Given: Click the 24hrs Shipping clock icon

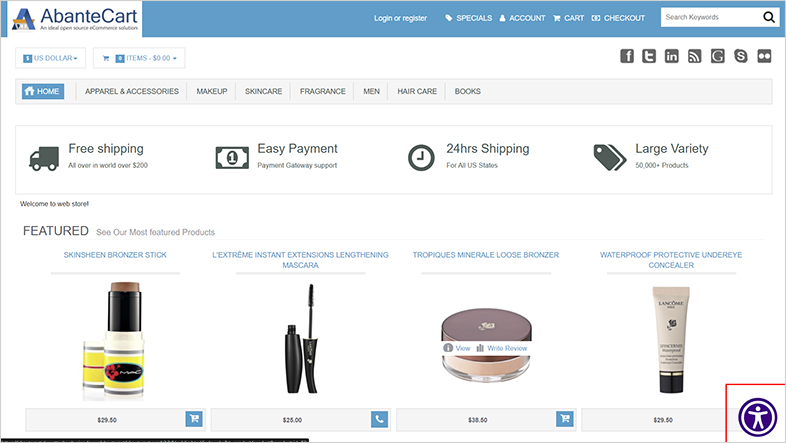Looking at the screenshot, I should tap(421, 158).
